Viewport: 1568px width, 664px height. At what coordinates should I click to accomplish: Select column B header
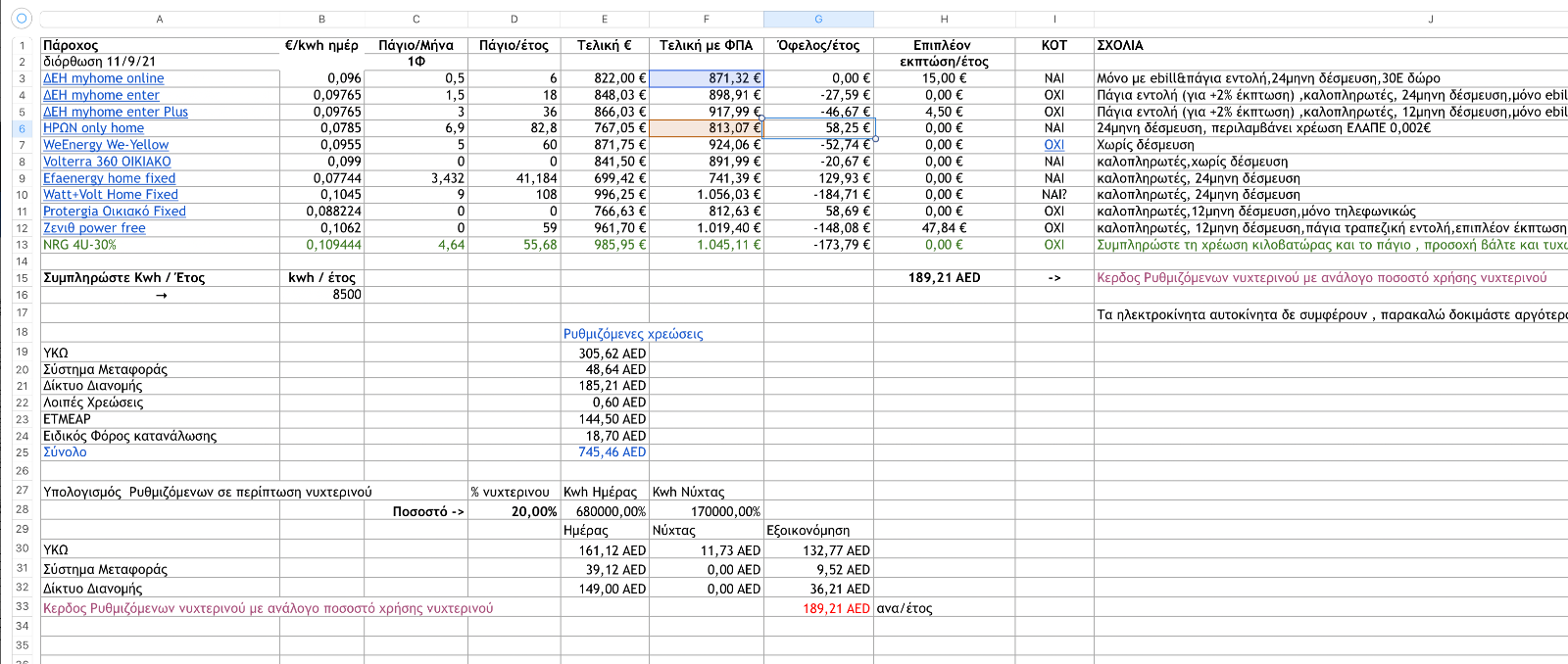[321, 19]
